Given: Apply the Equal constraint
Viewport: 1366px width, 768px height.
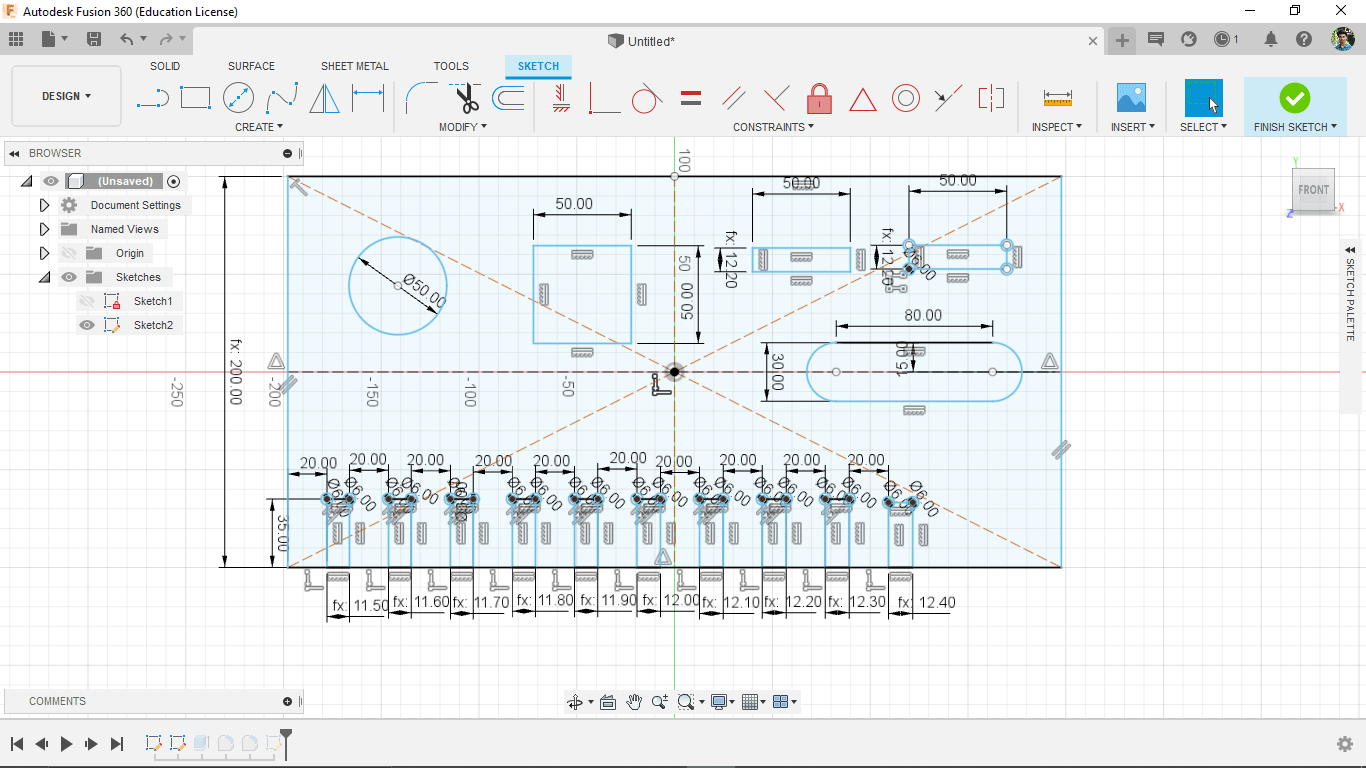Looking at the screenshot, I should click(690, 98).
